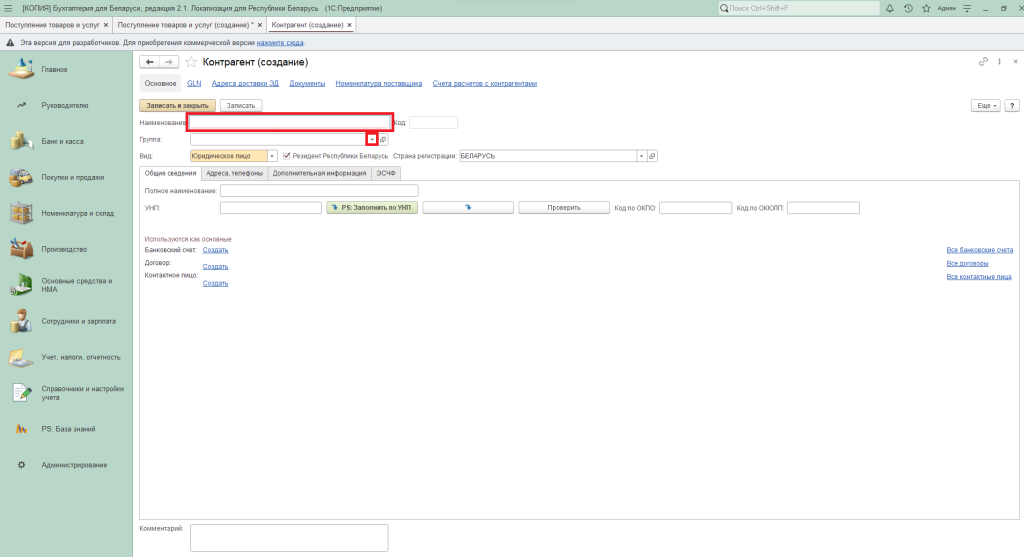
Task: Open the Производство section
Action: (64, 249)
